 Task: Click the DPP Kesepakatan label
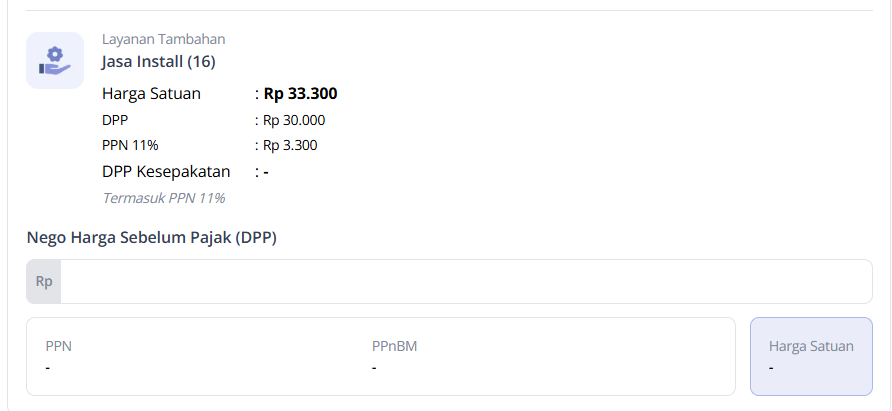(166, 171)
